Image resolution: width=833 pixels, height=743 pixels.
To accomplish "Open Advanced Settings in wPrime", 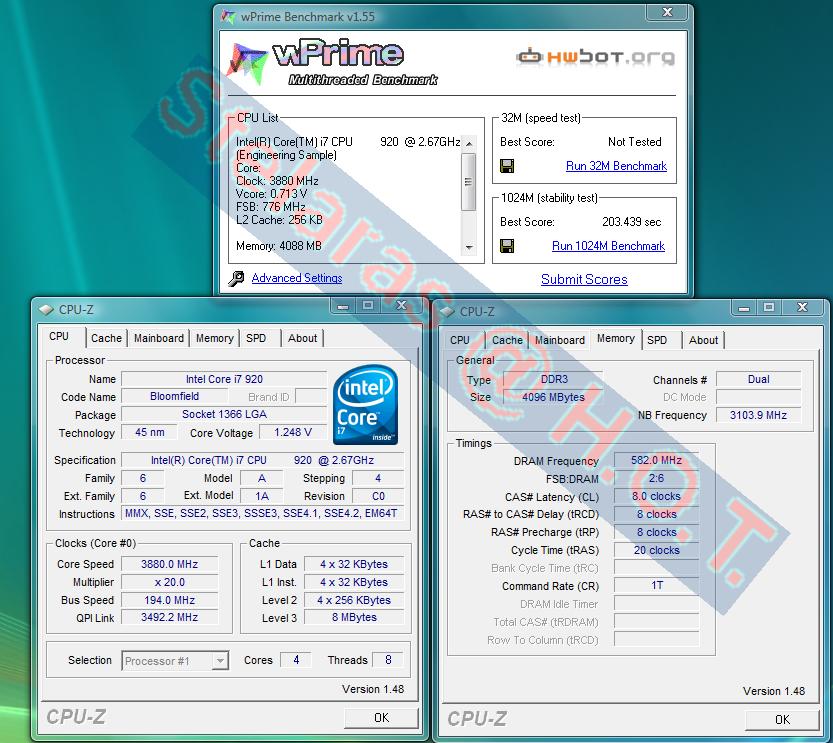I will [x=297, y=278].
